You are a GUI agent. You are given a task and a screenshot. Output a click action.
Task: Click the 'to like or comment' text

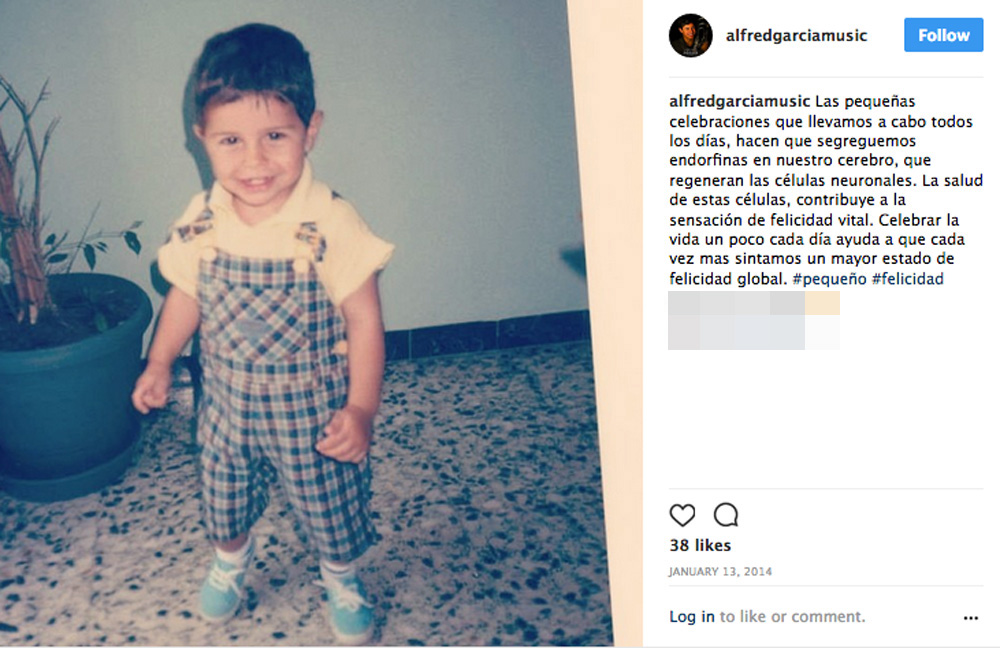click(792, 617)
